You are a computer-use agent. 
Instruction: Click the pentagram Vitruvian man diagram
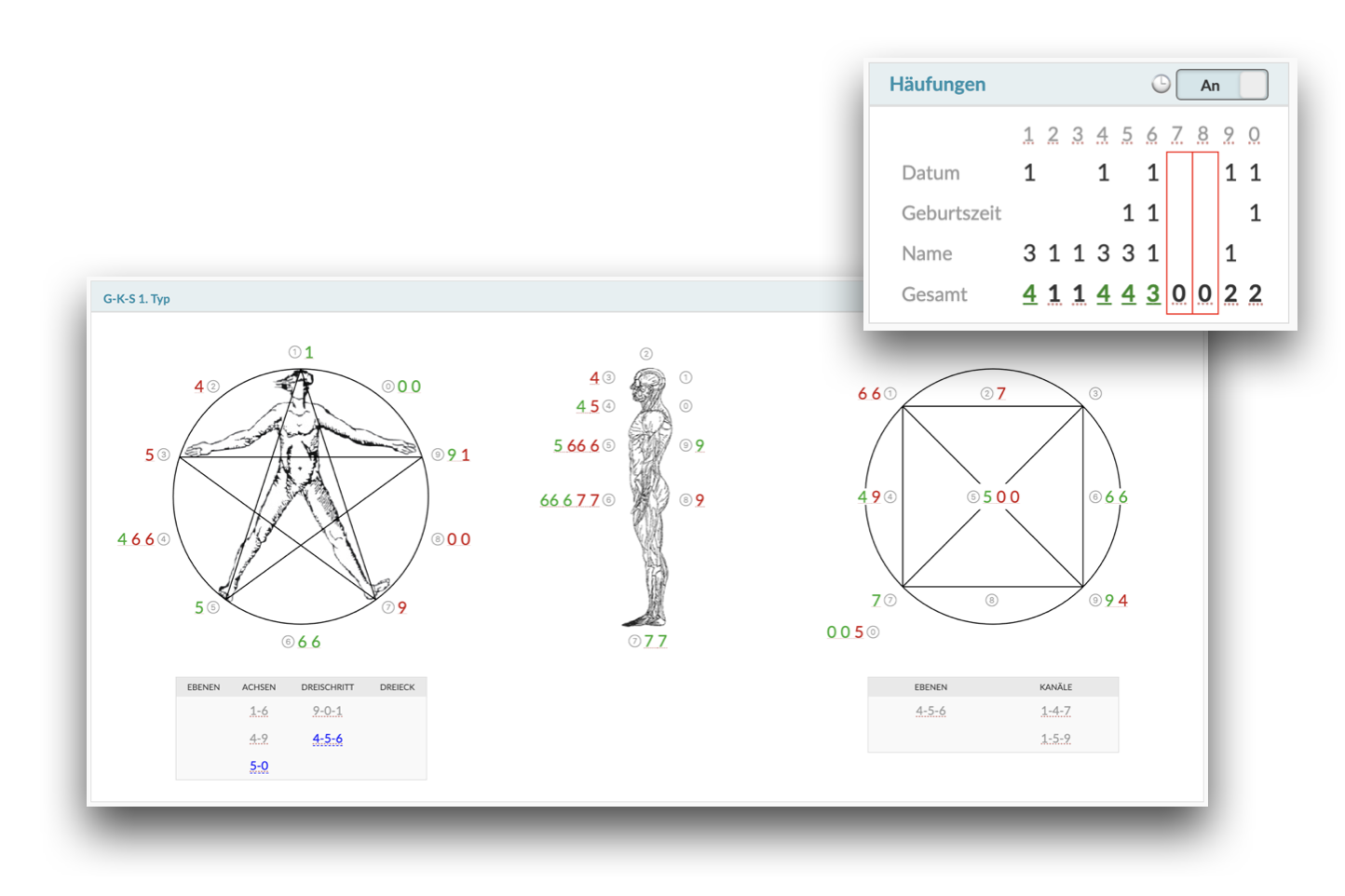coord(301,496)
